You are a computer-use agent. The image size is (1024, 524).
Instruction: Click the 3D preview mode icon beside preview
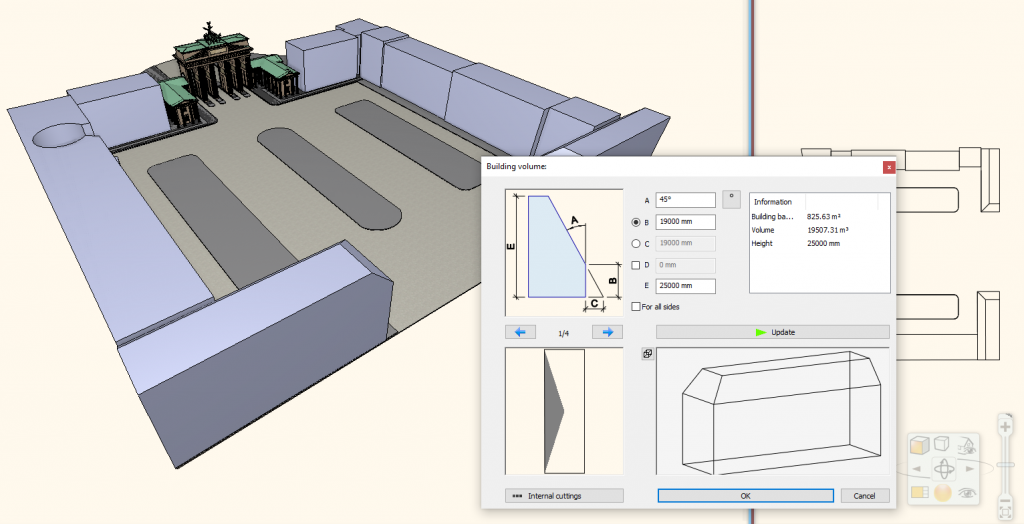pos(647,354)
